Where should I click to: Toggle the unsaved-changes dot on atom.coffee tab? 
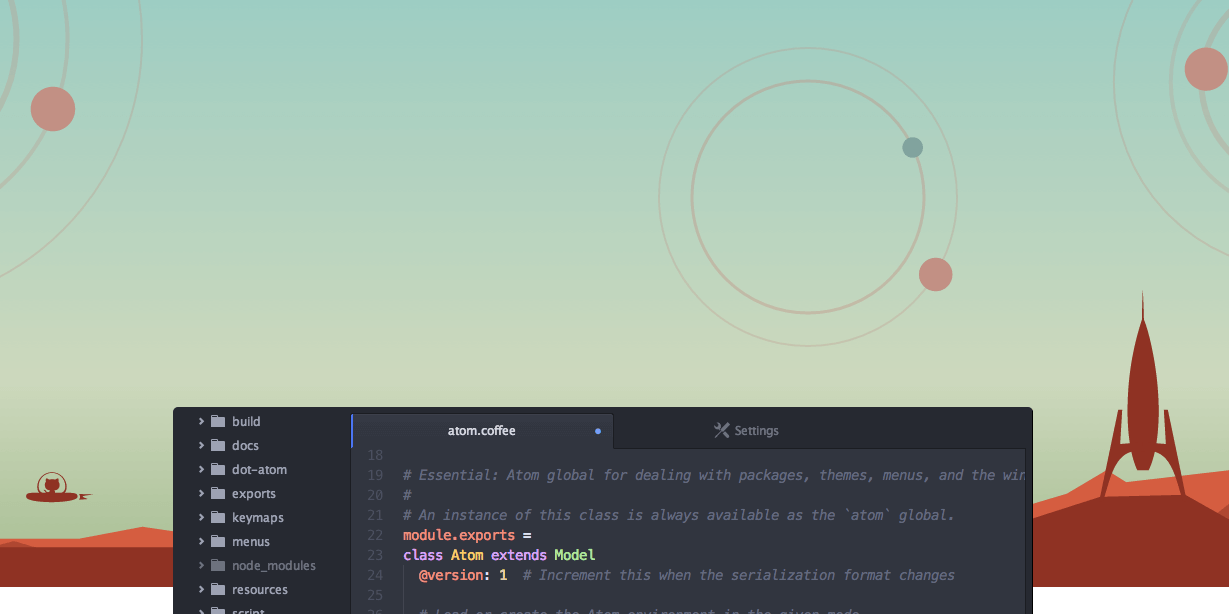(598, 431)
